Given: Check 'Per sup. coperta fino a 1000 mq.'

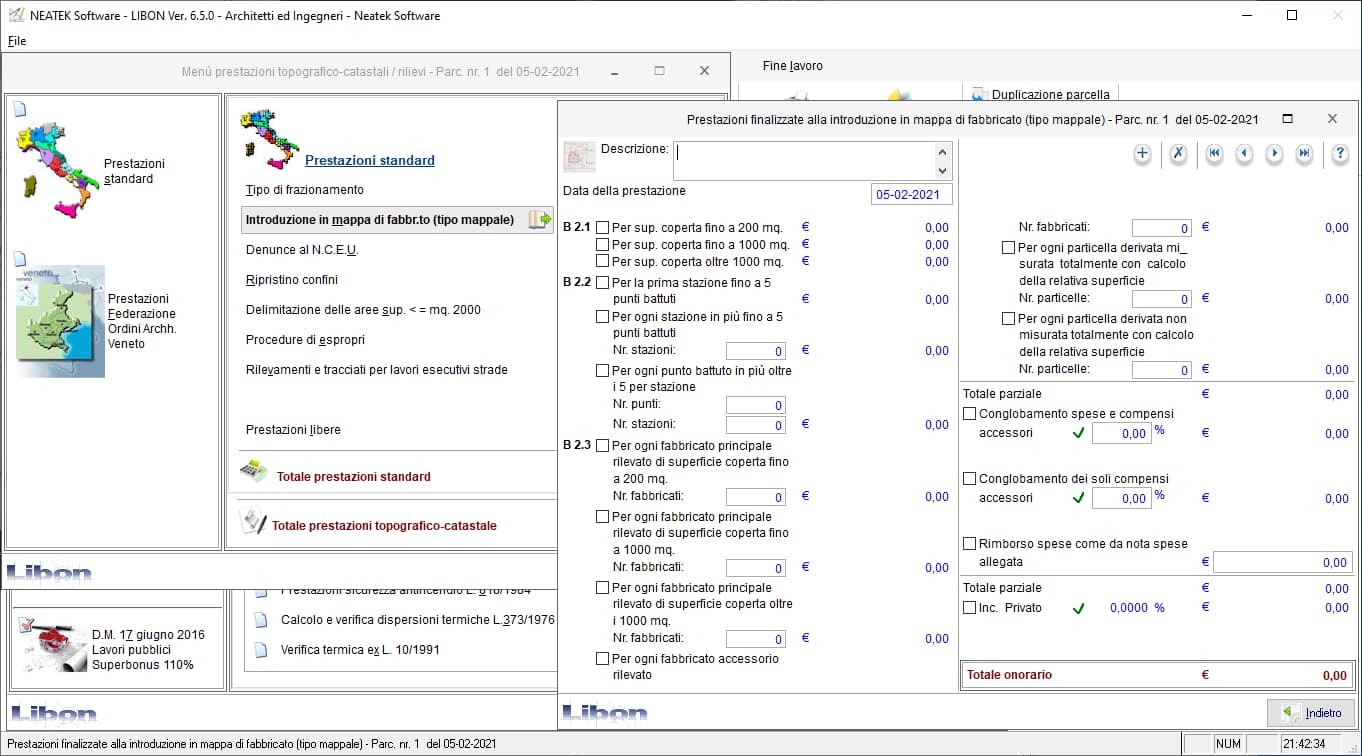Looking at the screenshot, I should click(602, 245).
